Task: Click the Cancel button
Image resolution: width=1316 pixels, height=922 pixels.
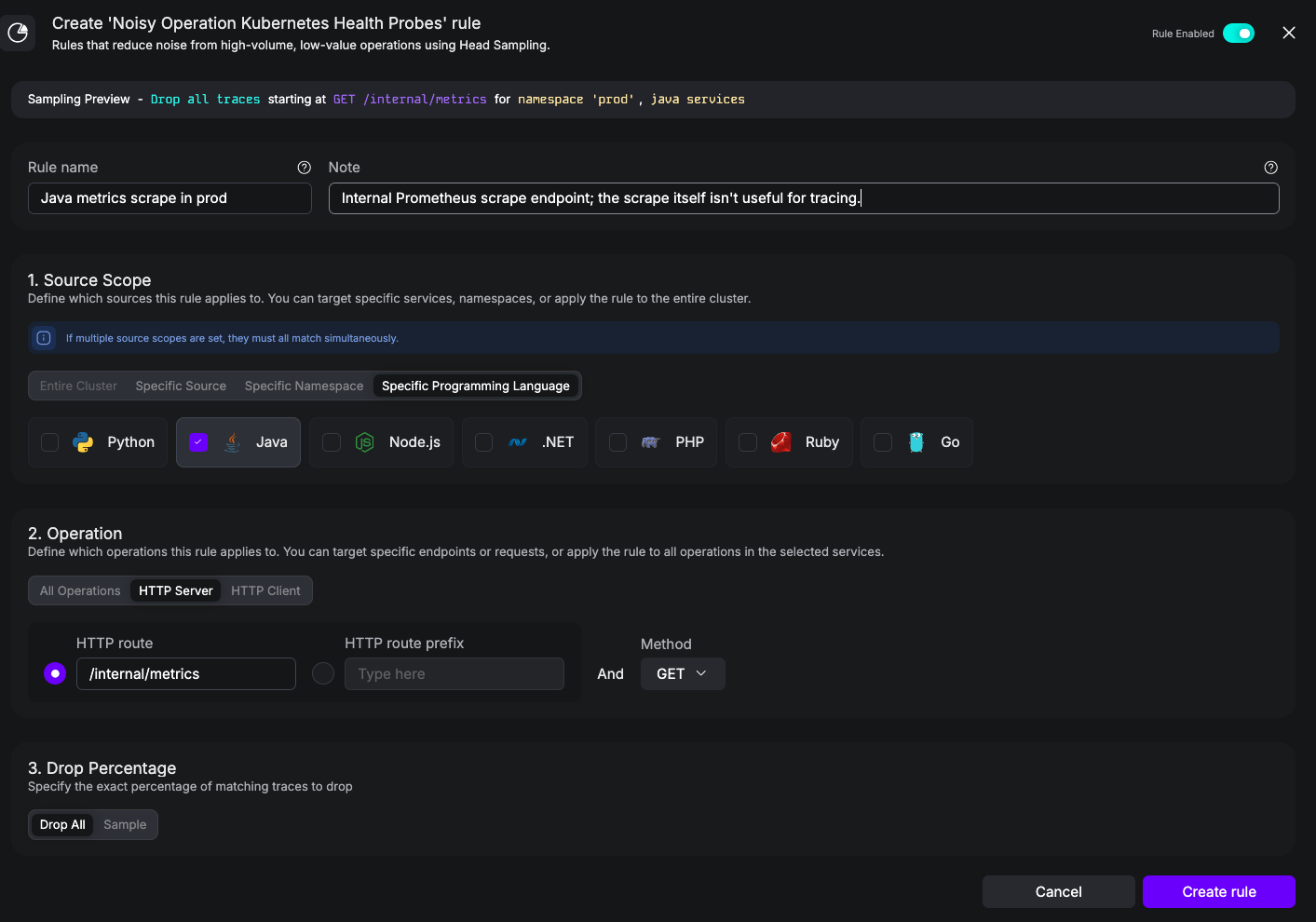Action: tap(1059, 891)
